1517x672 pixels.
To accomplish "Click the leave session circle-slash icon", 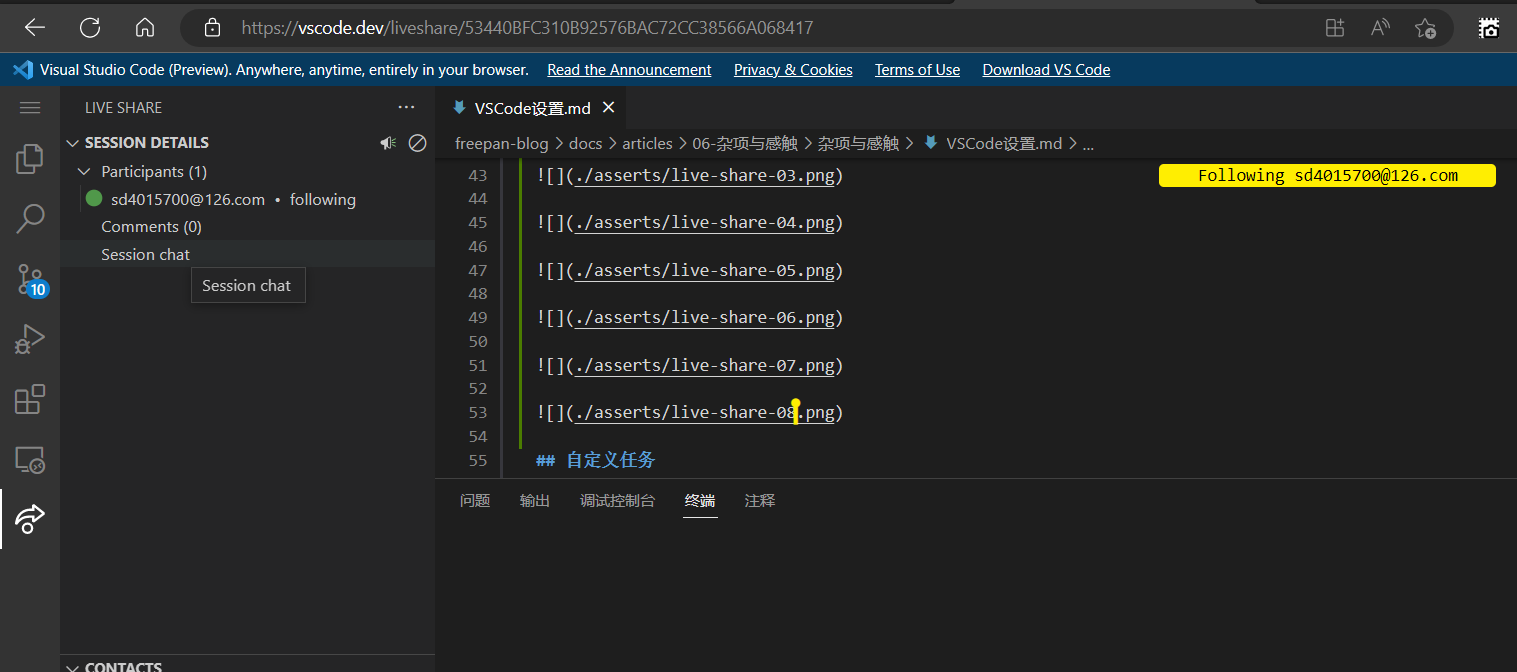I will (x=418, y=143).
